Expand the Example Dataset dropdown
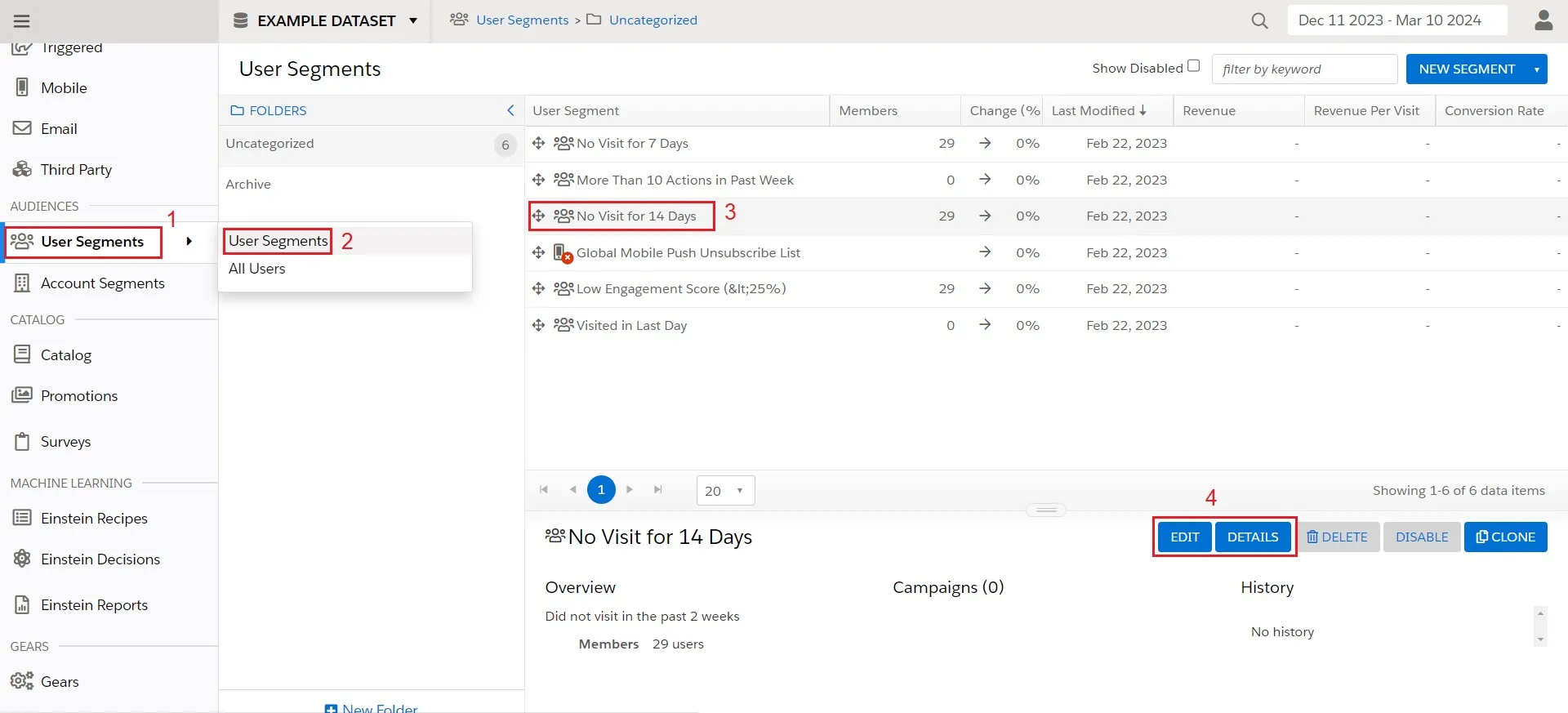 pyautogui.click(x=413, y=20)
